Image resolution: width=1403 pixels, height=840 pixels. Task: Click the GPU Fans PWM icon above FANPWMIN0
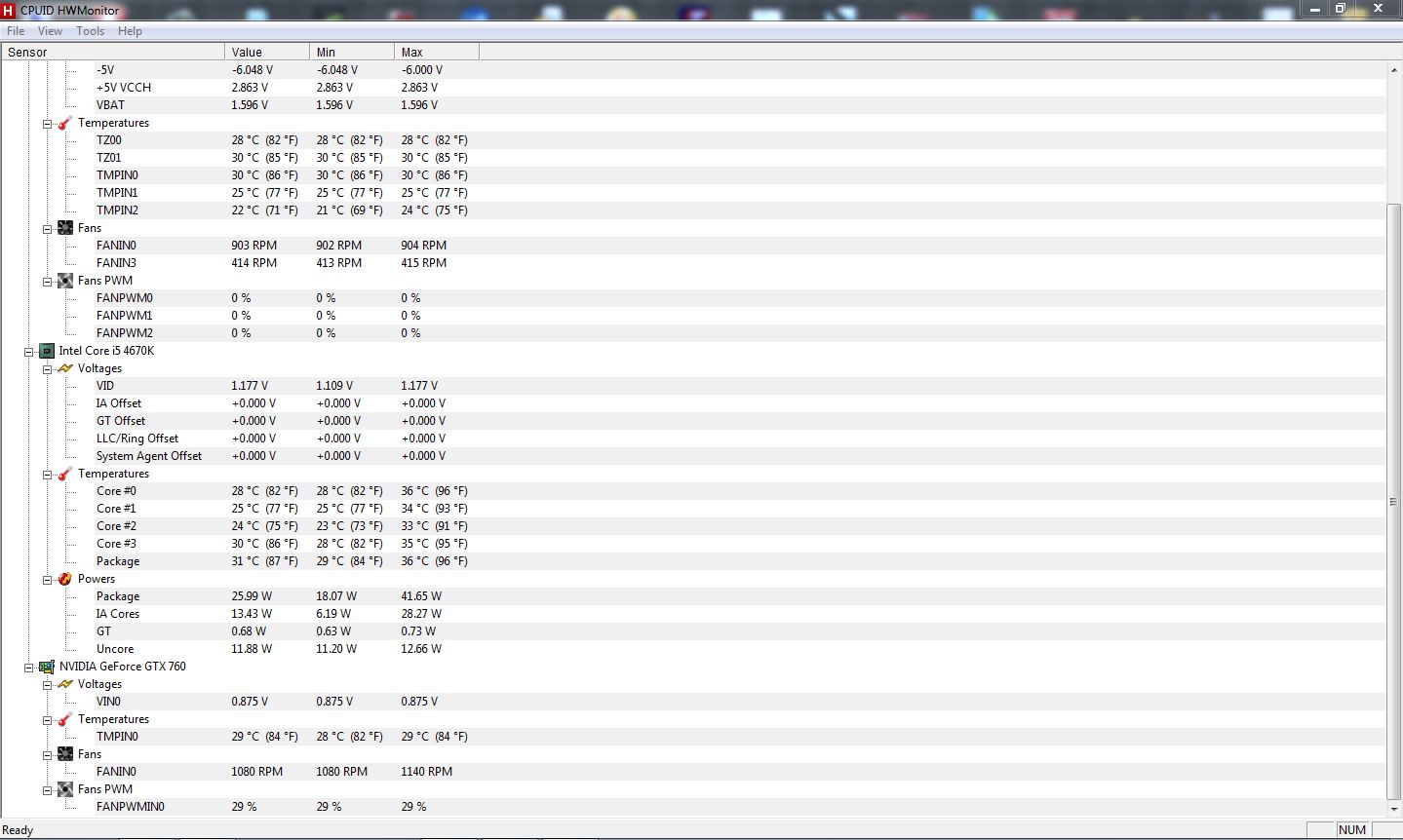point(65,789)
